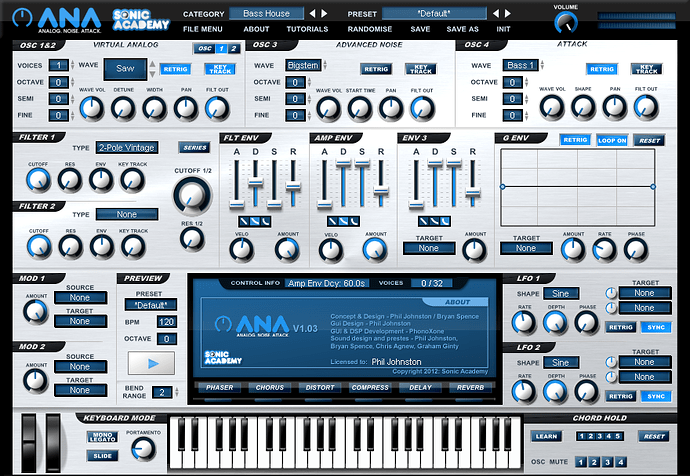
Task: Open the Category Bass House dropdown
Action: (267, 14)
